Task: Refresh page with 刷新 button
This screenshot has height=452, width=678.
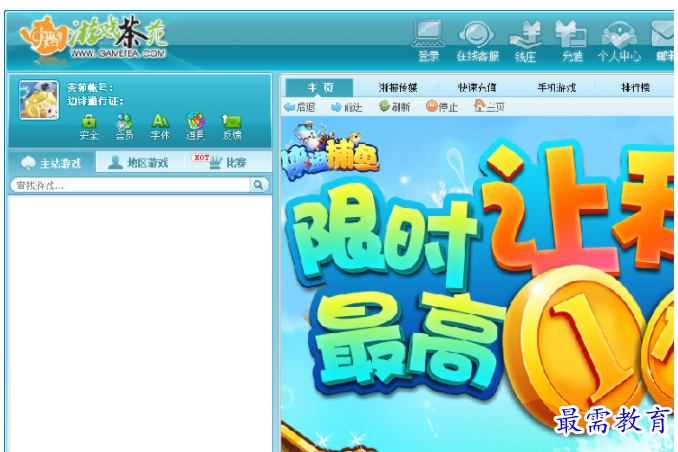Action: [x=394, y=106]
